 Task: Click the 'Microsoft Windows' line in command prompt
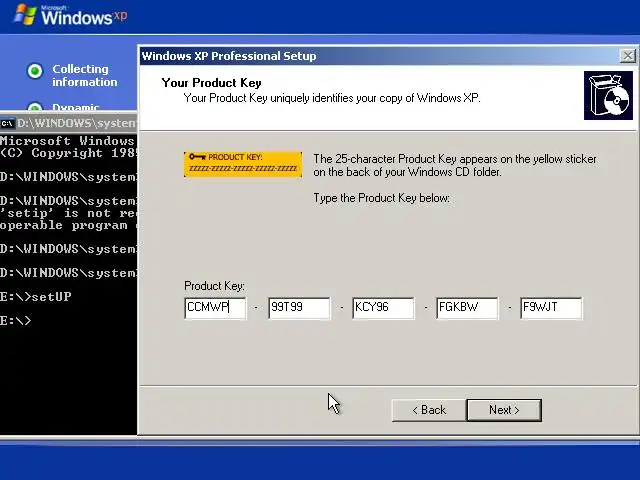(x=67, y=141)
